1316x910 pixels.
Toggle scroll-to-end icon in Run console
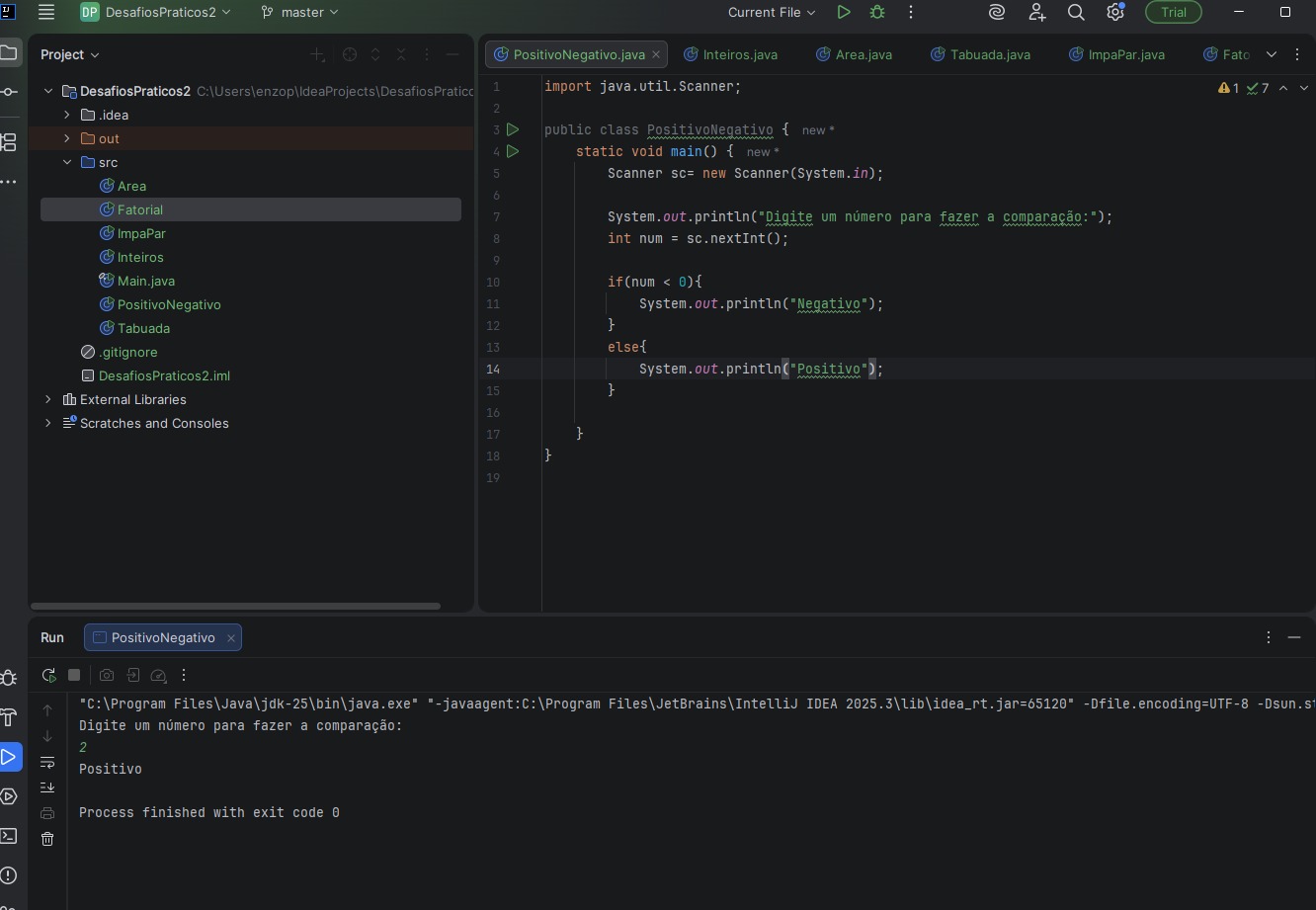(x=47, y=787)
